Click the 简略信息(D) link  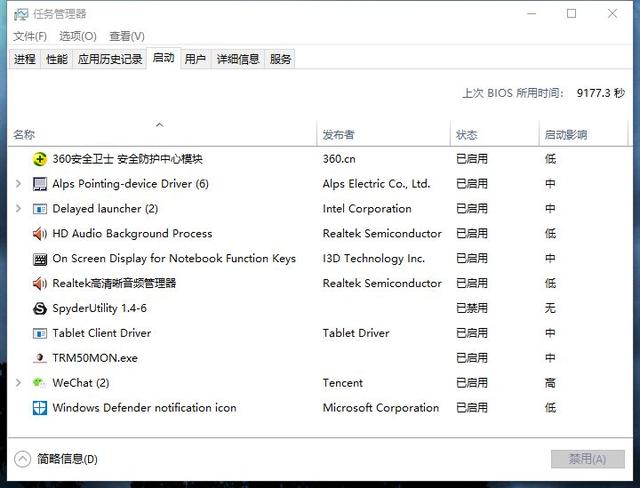(x=67, y=459)
